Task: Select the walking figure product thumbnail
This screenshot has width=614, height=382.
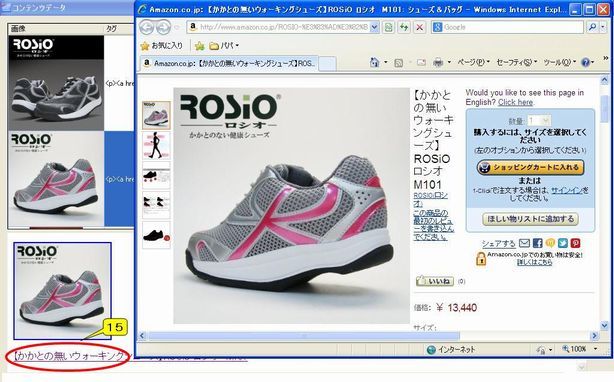Action: pos(156,146)
